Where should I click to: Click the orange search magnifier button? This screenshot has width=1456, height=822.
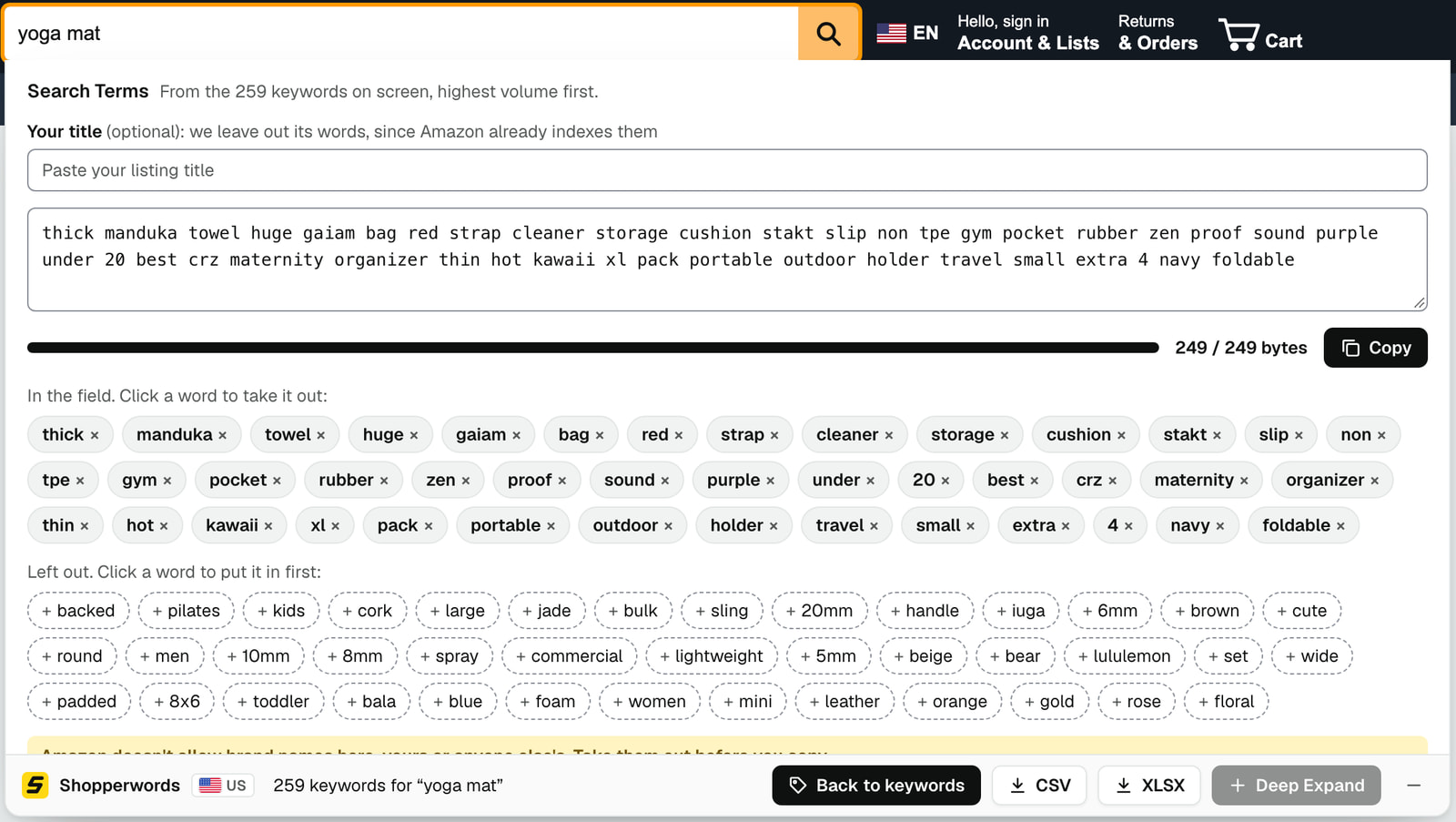point(828,34)
